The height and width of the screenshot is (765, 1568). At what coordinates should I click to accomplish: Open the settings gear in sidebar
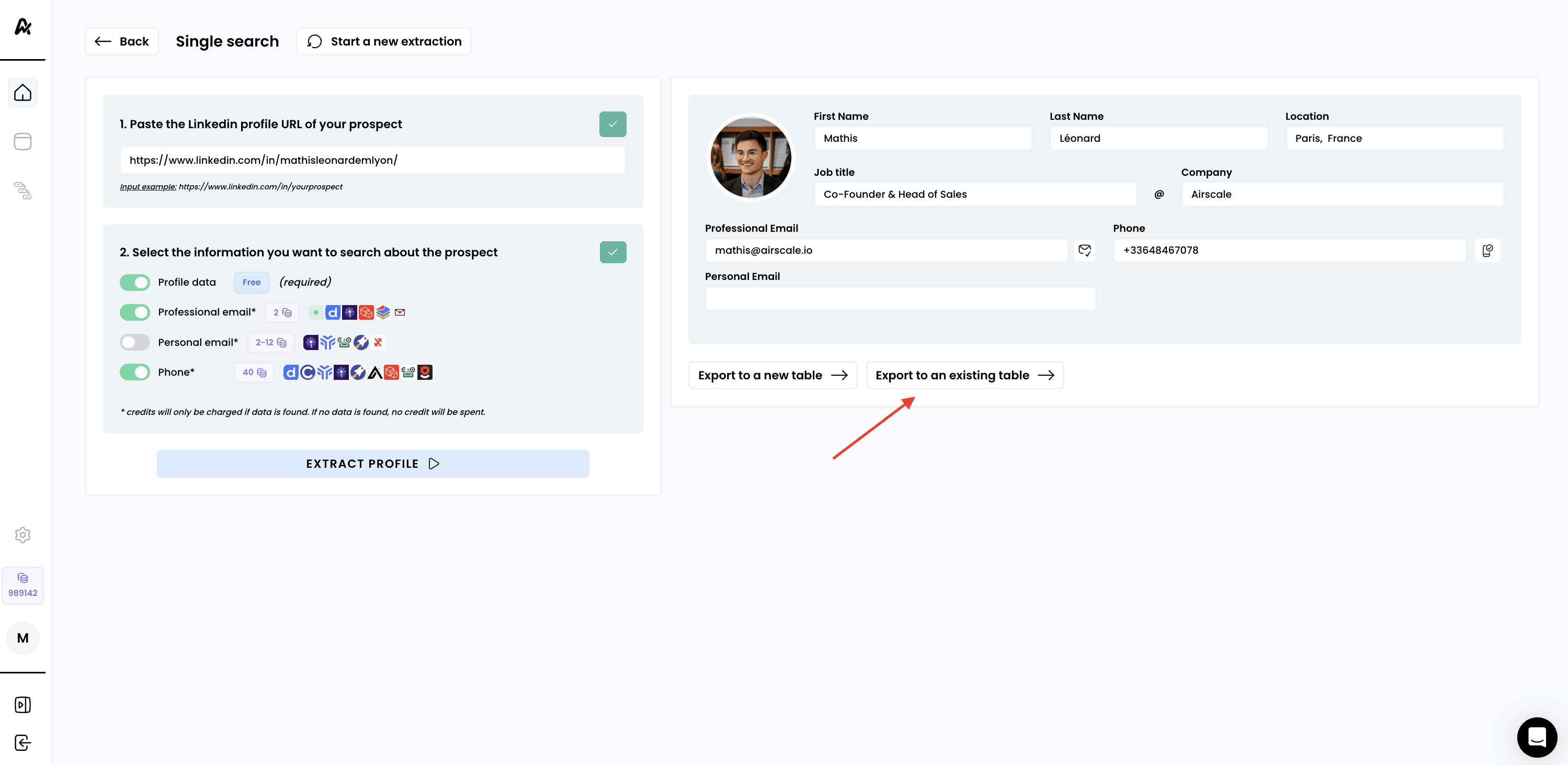pyautogui.click(x=22, y=535)
